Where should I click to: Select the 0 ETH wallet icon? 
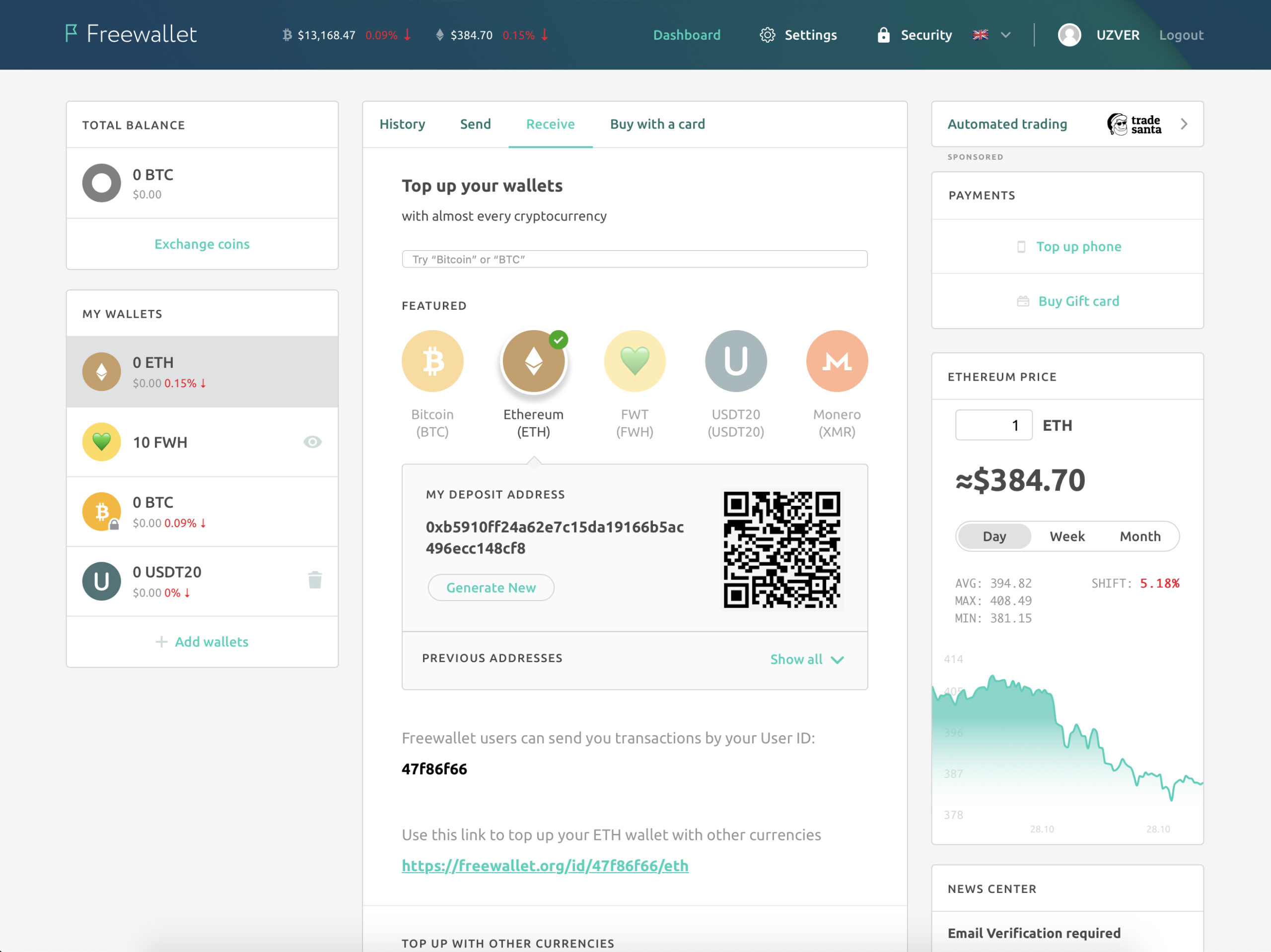tap(102, 372)
